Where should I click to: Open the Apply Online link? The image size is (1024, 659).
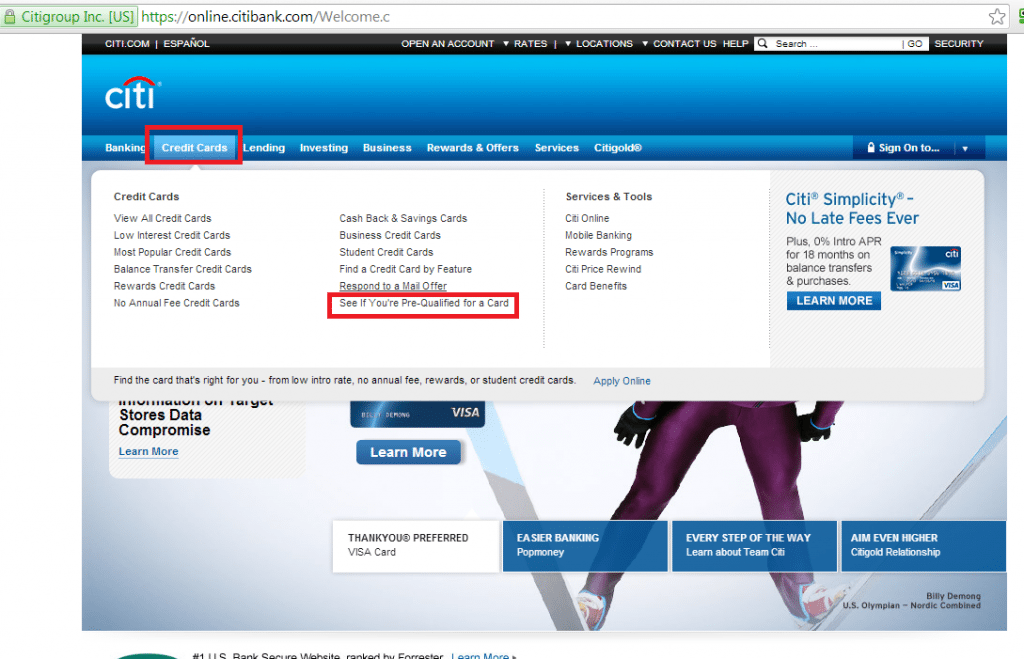pos(621,381)
